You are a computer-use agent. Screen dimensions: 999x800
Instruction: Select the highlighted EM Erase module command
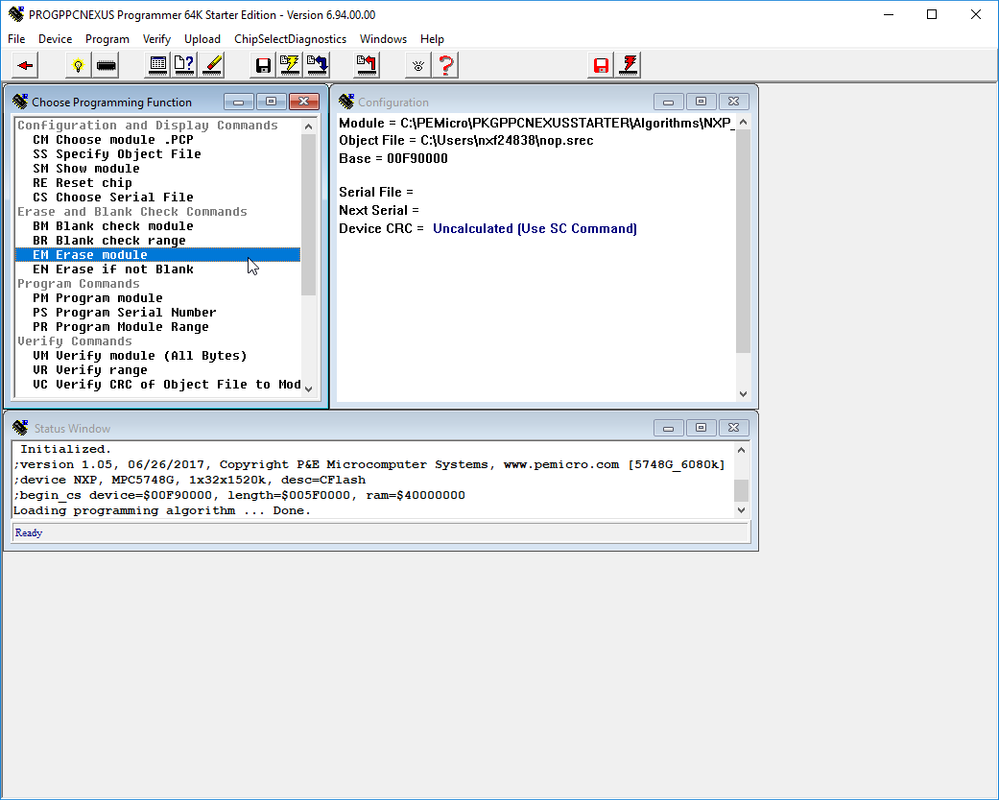157,255
